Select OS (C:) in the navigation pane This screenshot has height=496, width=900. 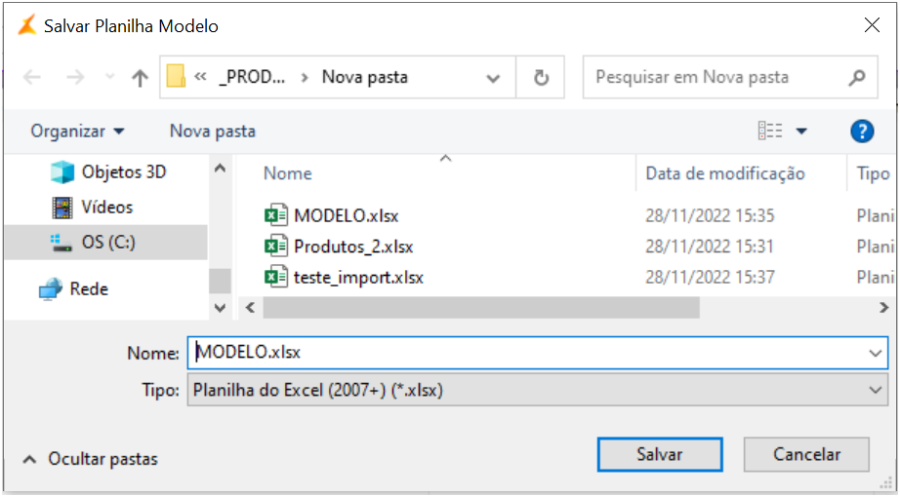[107, 242]
